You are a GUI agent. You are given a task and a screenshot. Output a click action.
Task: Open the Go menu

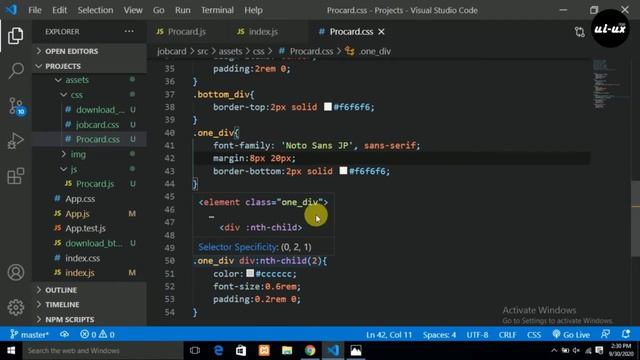point(158,10)
